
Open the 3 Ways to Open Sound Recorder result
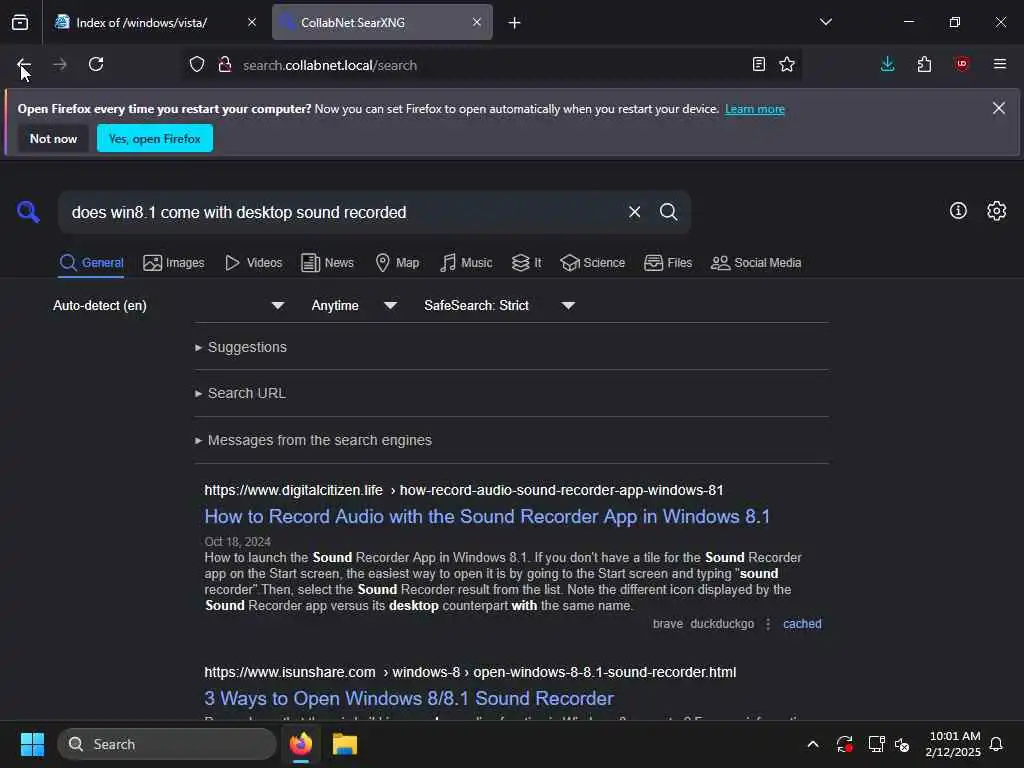pyautogui.click(x=409, y=698)
